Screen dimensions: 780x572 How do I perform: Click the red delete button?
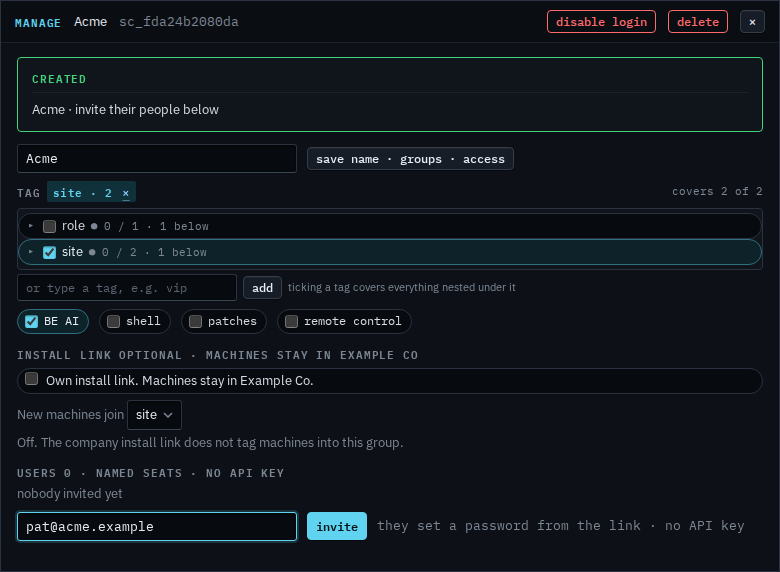697,22
